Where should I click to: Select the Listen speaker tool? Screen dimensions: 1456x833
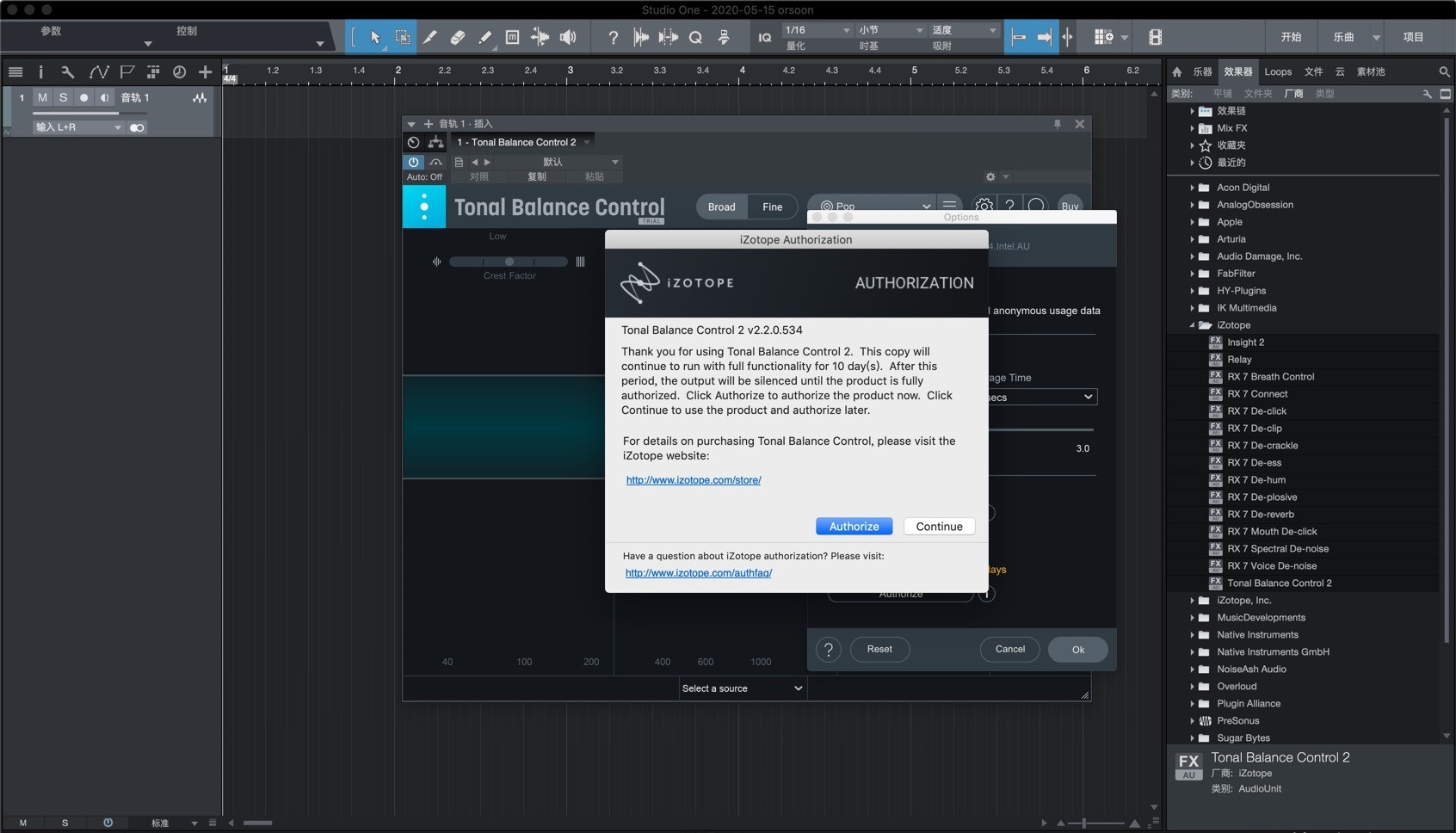click(x=568, y=37)
